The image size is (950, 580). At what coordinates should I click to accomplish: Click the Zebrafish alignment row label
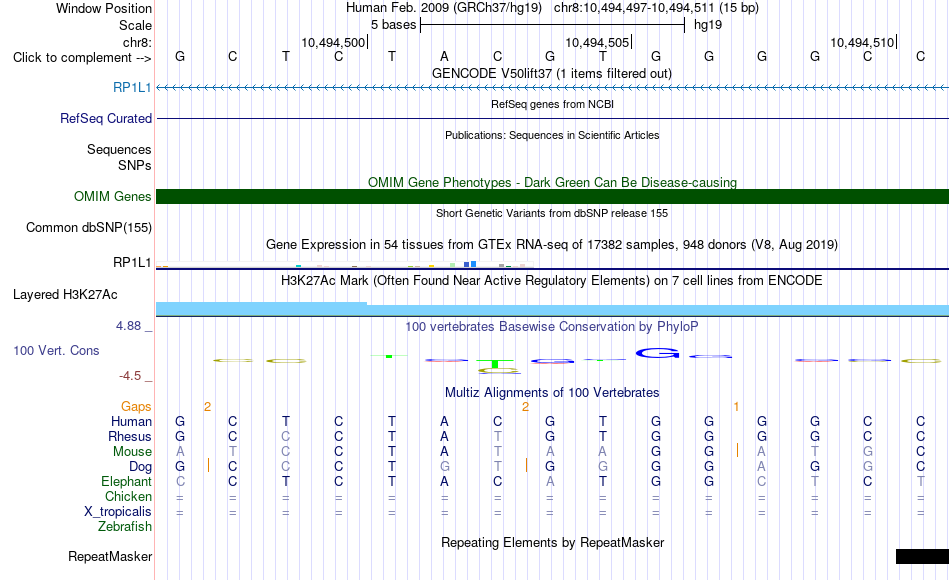(125, 527)
